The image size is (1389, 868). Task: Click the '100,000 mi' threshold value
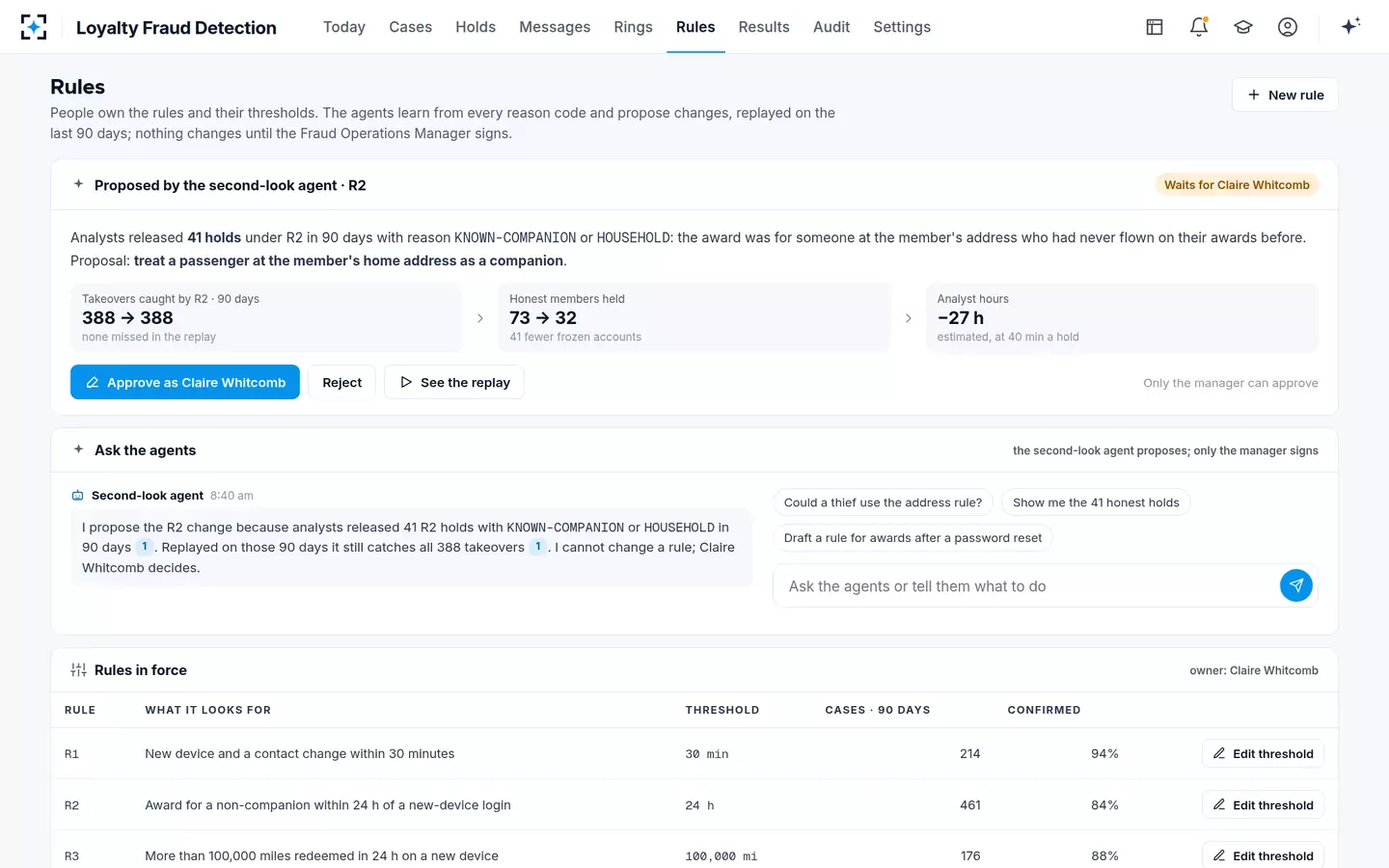[x=722, y=856]
